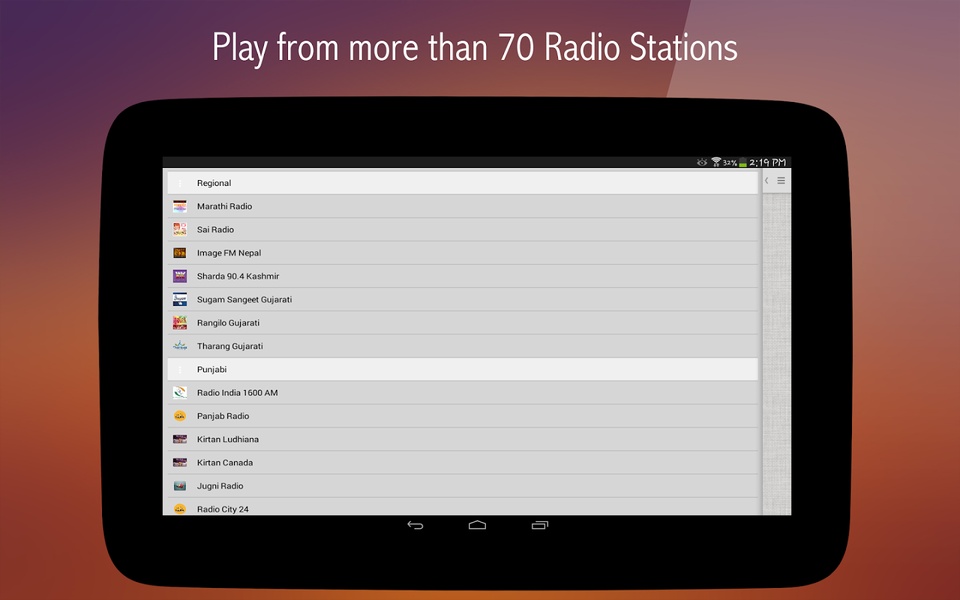960x600 pixels.
Task: Collapse side panel with left chevron
Action: 767,181
